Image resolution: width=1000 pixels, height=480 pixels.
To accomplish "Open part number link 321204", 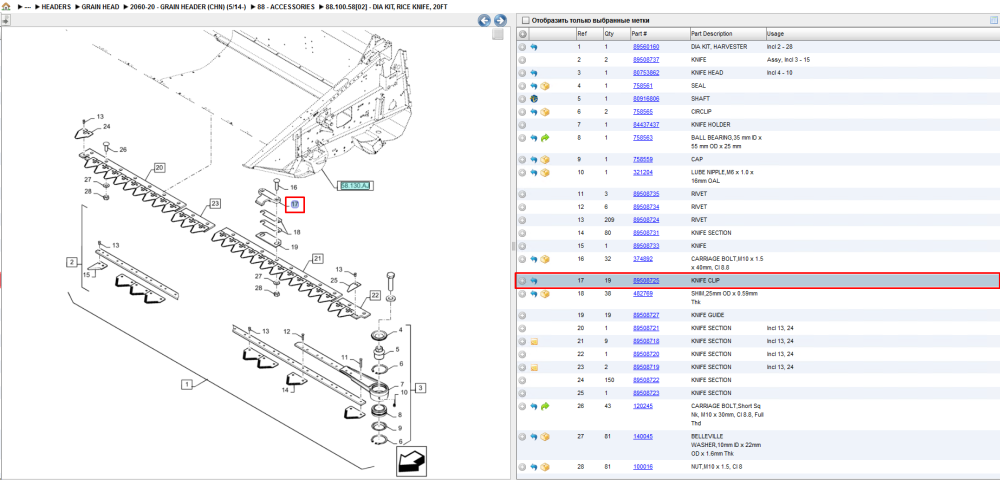I will pos(642,173).
